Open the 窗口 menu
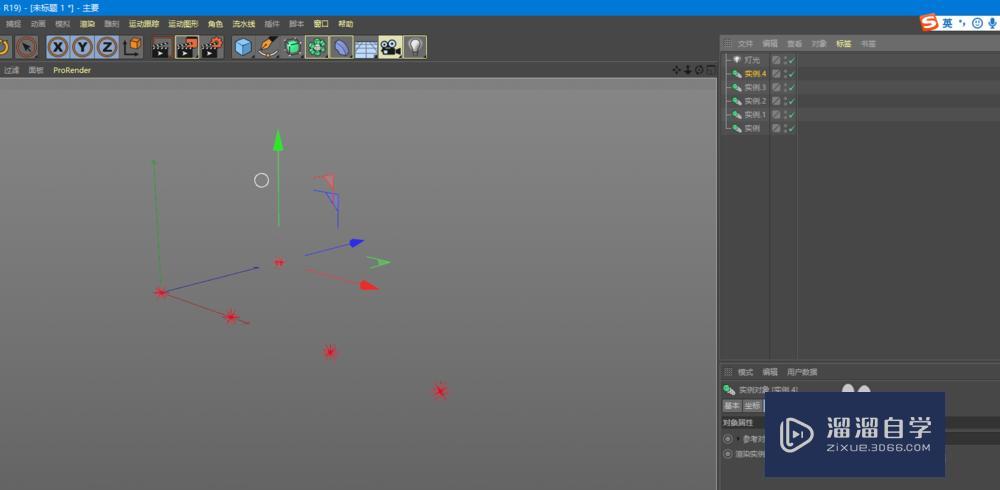 [321, 24]
